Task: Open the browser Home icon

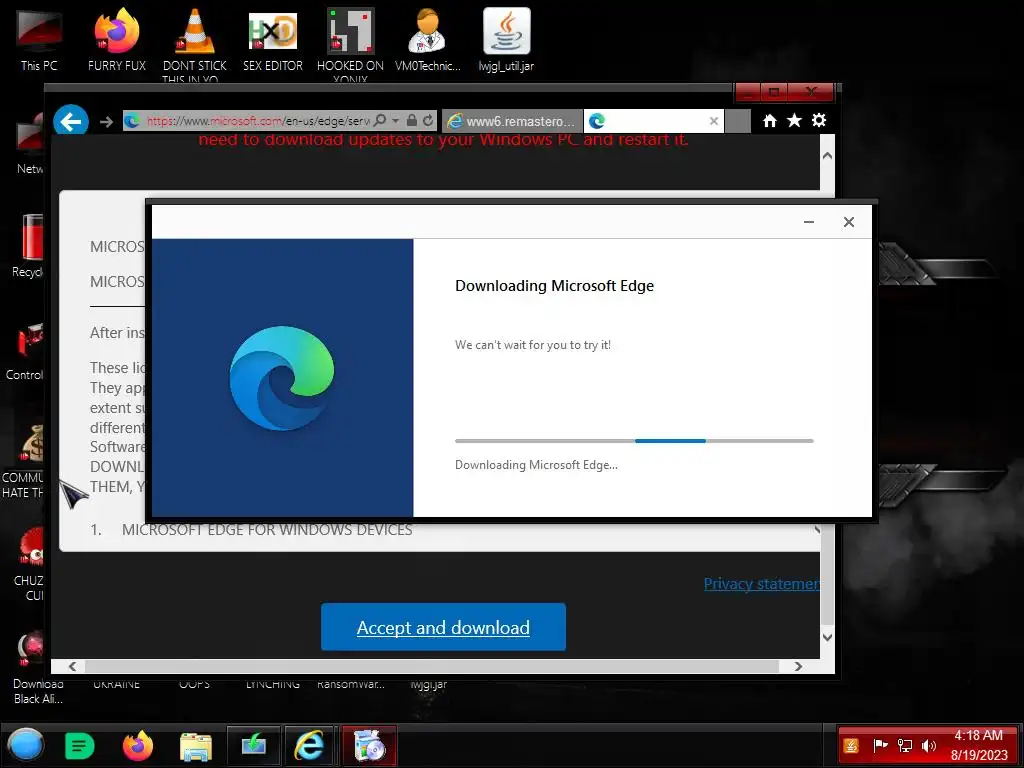Action: click(770, 120)
